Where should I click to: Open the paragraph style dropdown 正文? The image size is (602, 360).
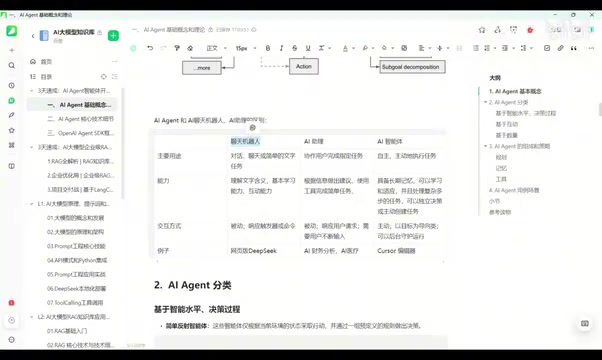216,48
